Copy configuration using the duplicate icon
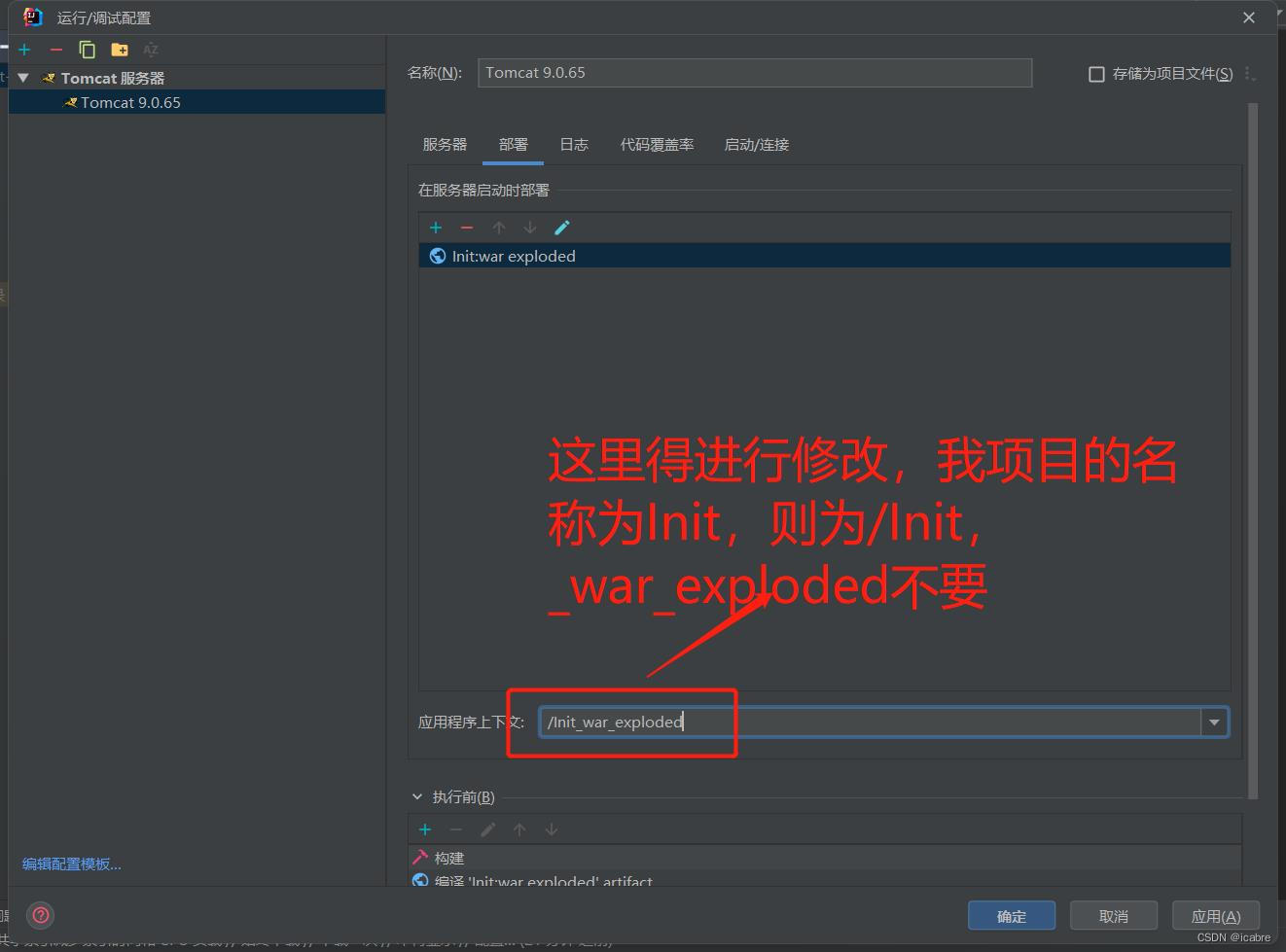 coord(87,50)
